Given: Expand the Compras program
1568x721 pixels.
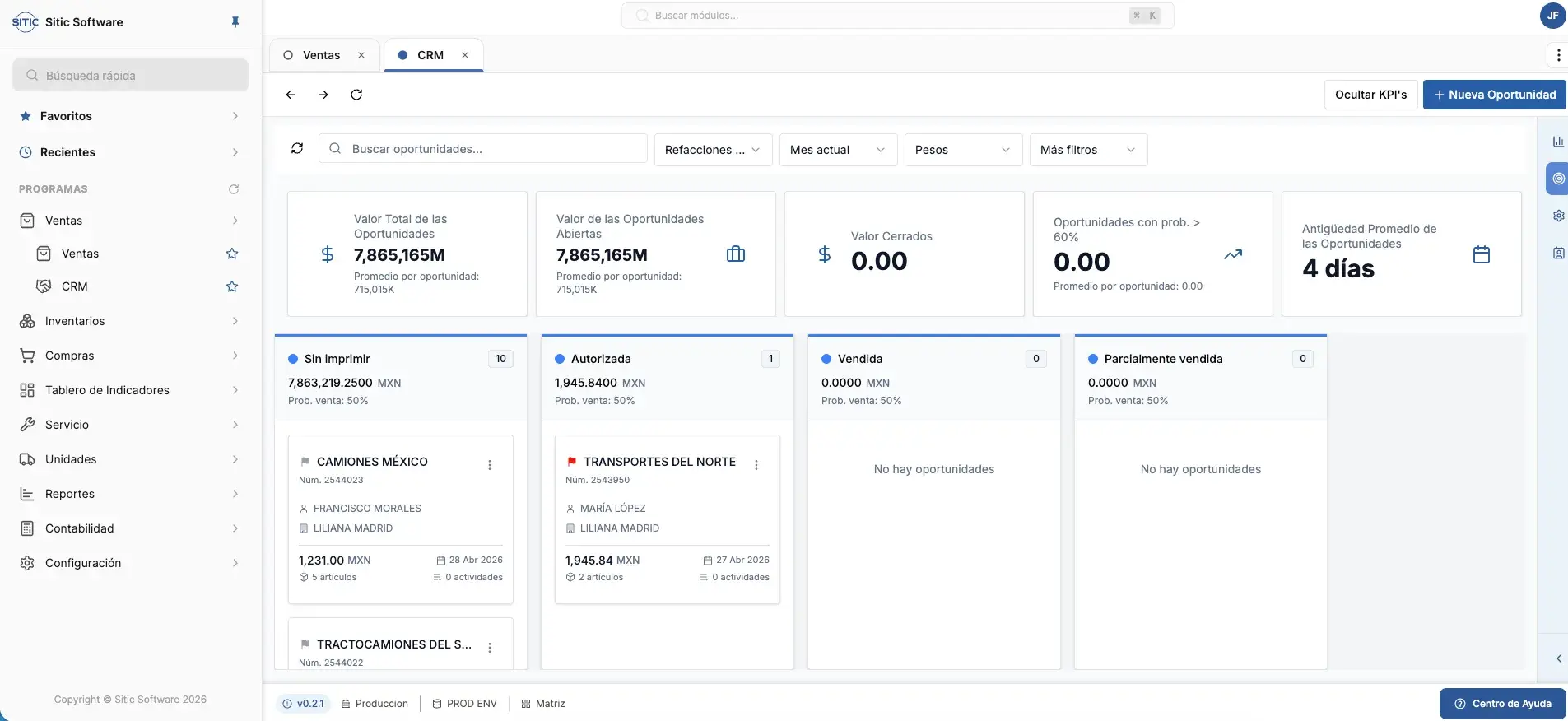Looking at the screenshot, I should tap(130, 356).
